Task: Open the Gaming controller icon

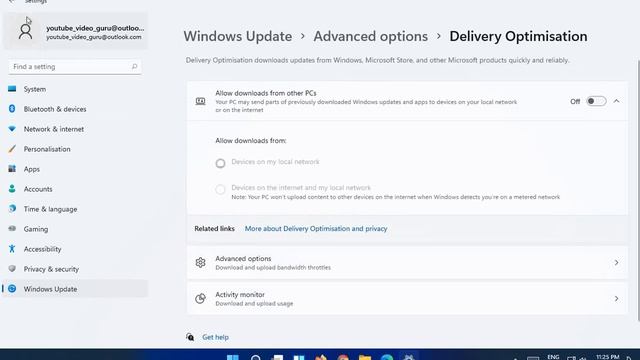Action: click(12, 229)
